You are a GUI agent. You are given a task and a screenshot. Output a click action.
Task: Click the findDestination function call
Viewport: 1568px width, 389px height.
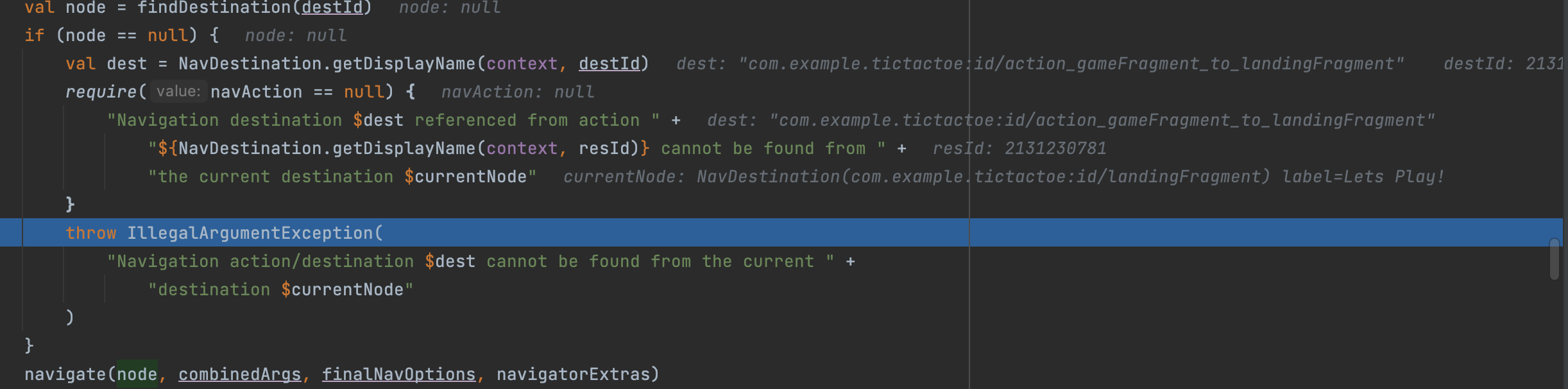214,8
